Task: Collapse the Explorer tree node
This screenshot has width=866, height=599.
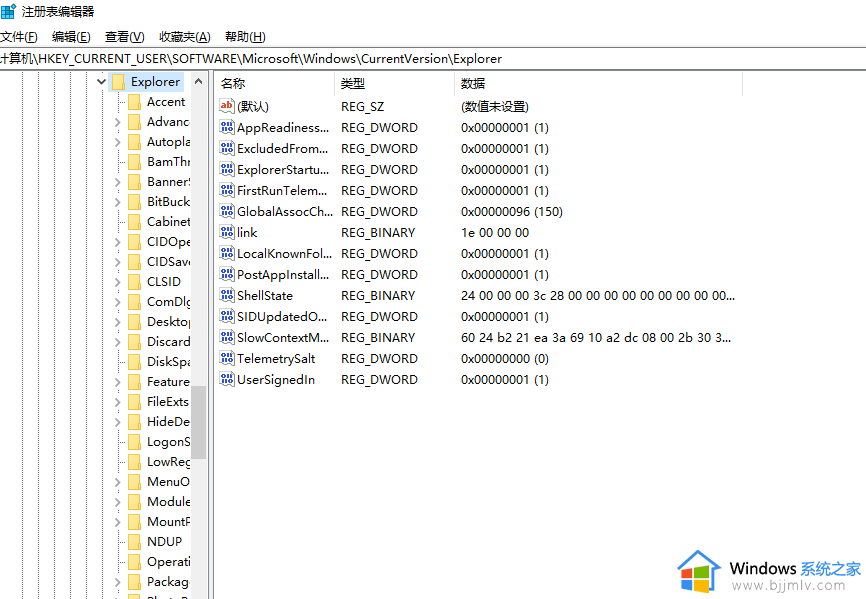Action: [101, 82]
